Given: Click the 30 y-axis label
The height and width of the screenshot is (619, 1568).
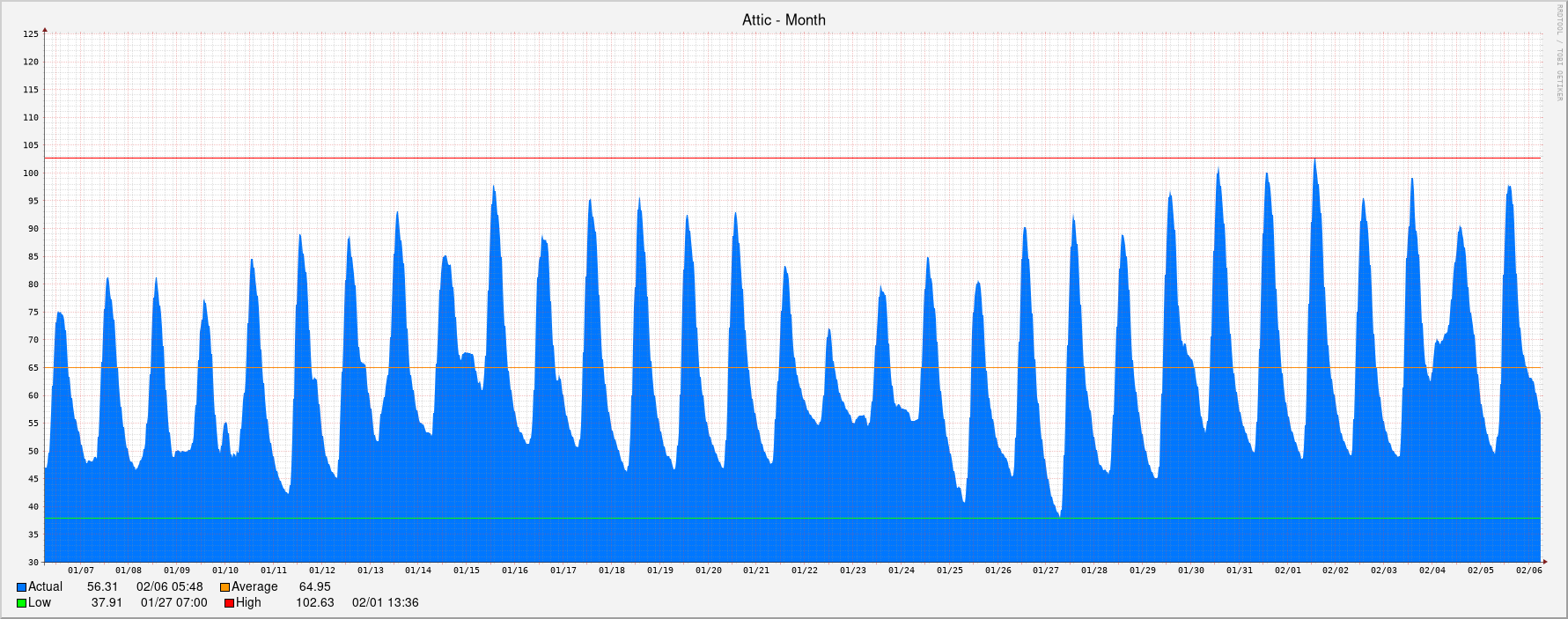Looking at the screenshot, I should (33, 563).
